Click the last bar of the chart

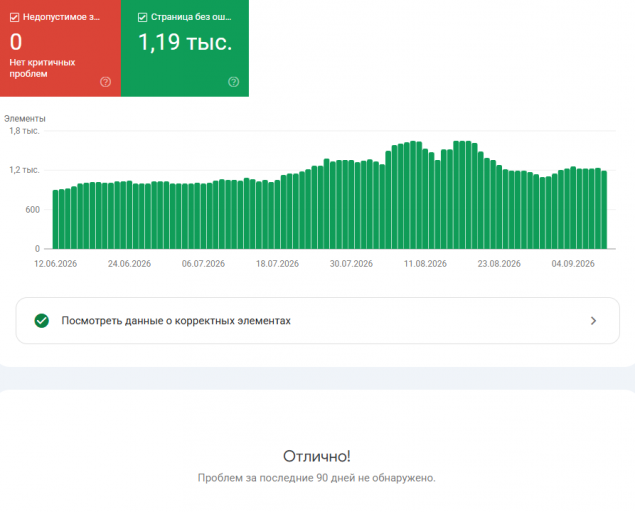pos(604,210)
